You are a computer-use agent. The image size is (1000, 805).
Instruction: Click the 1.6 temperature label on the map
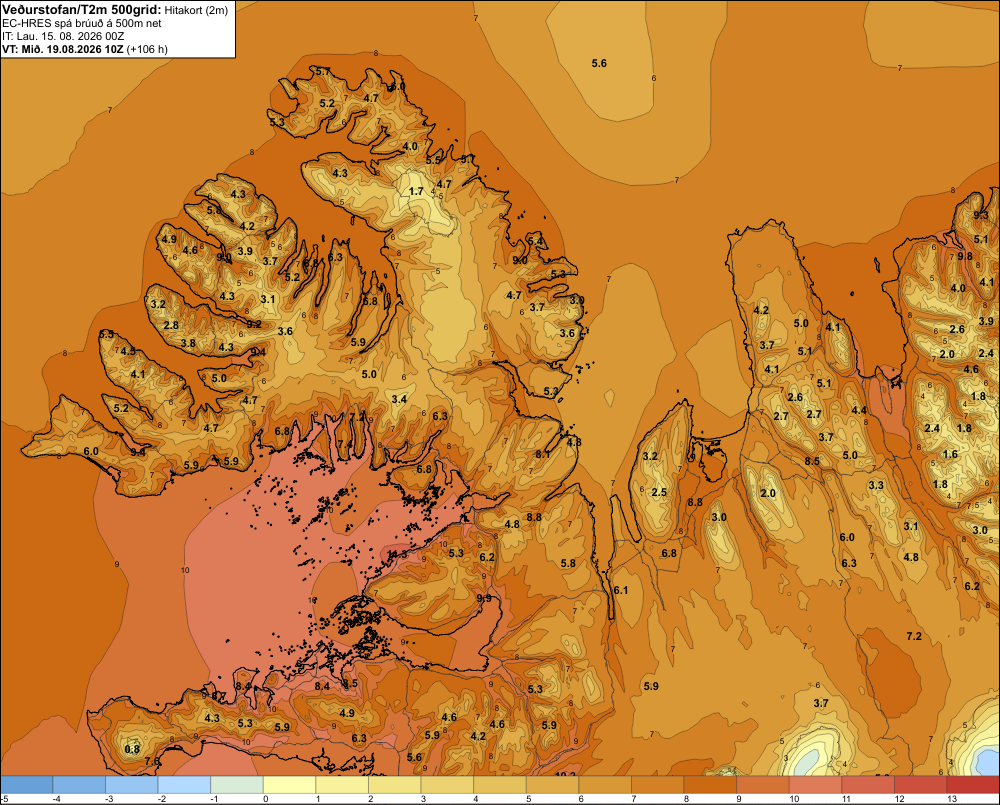[x=950, y=454]
